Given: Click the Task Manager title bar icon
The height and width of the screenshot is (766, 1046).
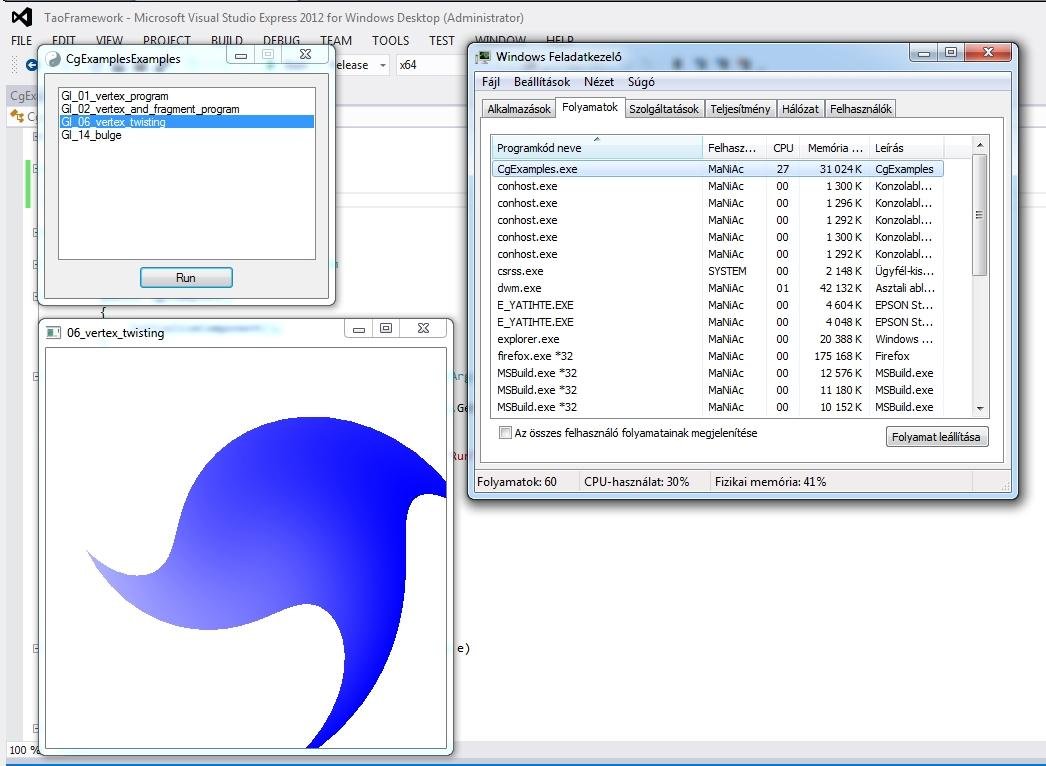Looking at the screenshot, I should [483, 57].
